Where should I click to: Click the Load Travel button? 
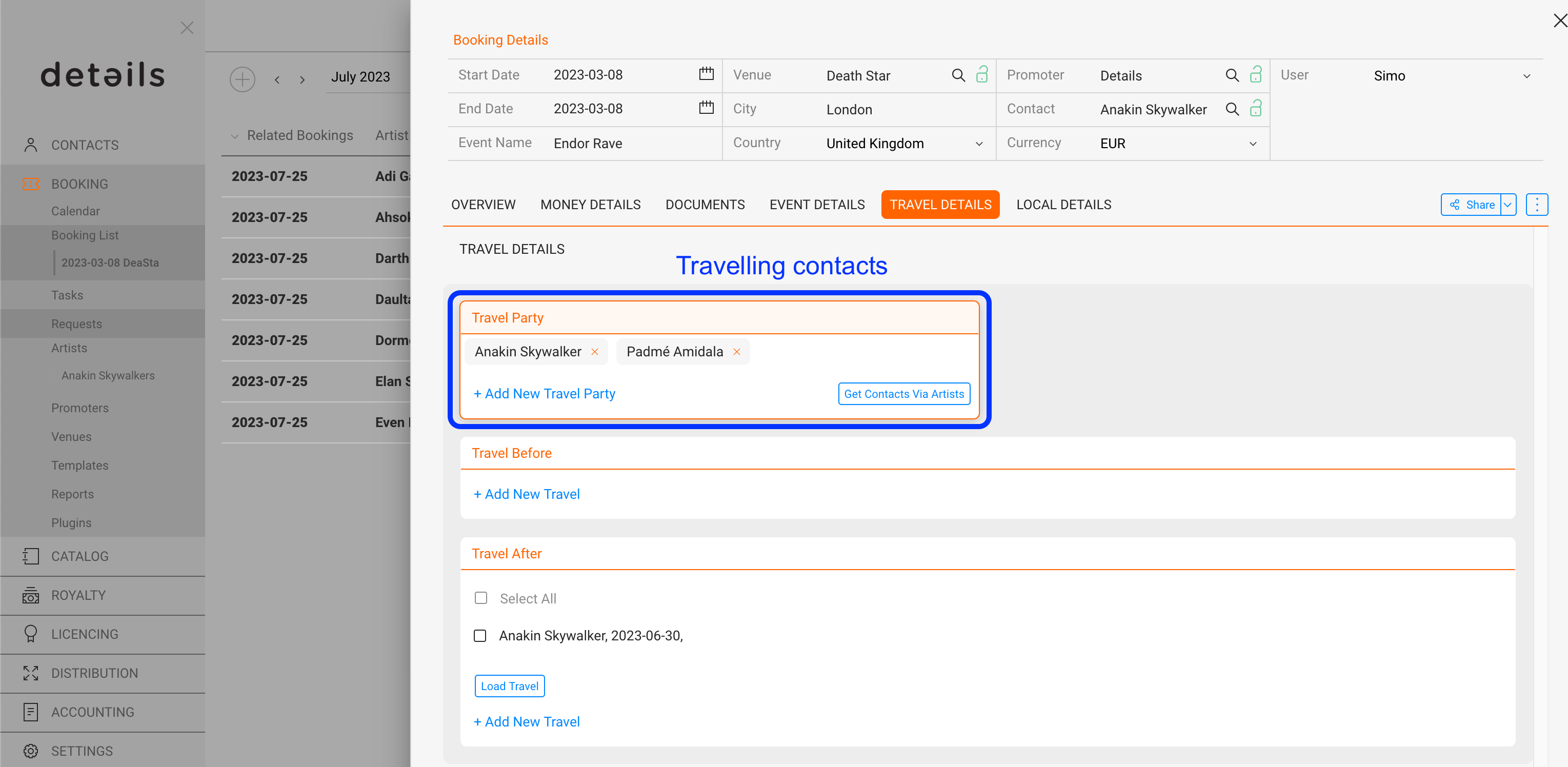pos(510,686)
